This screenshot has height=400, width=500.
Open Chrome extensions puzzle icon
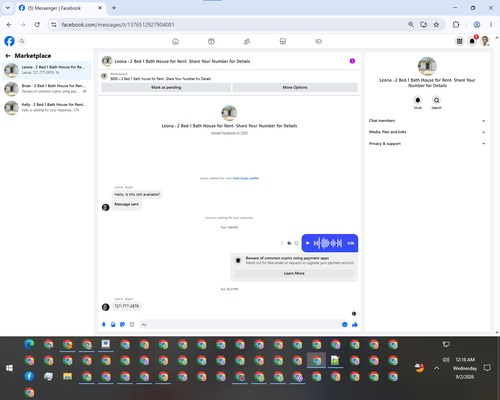coord(456,25)
